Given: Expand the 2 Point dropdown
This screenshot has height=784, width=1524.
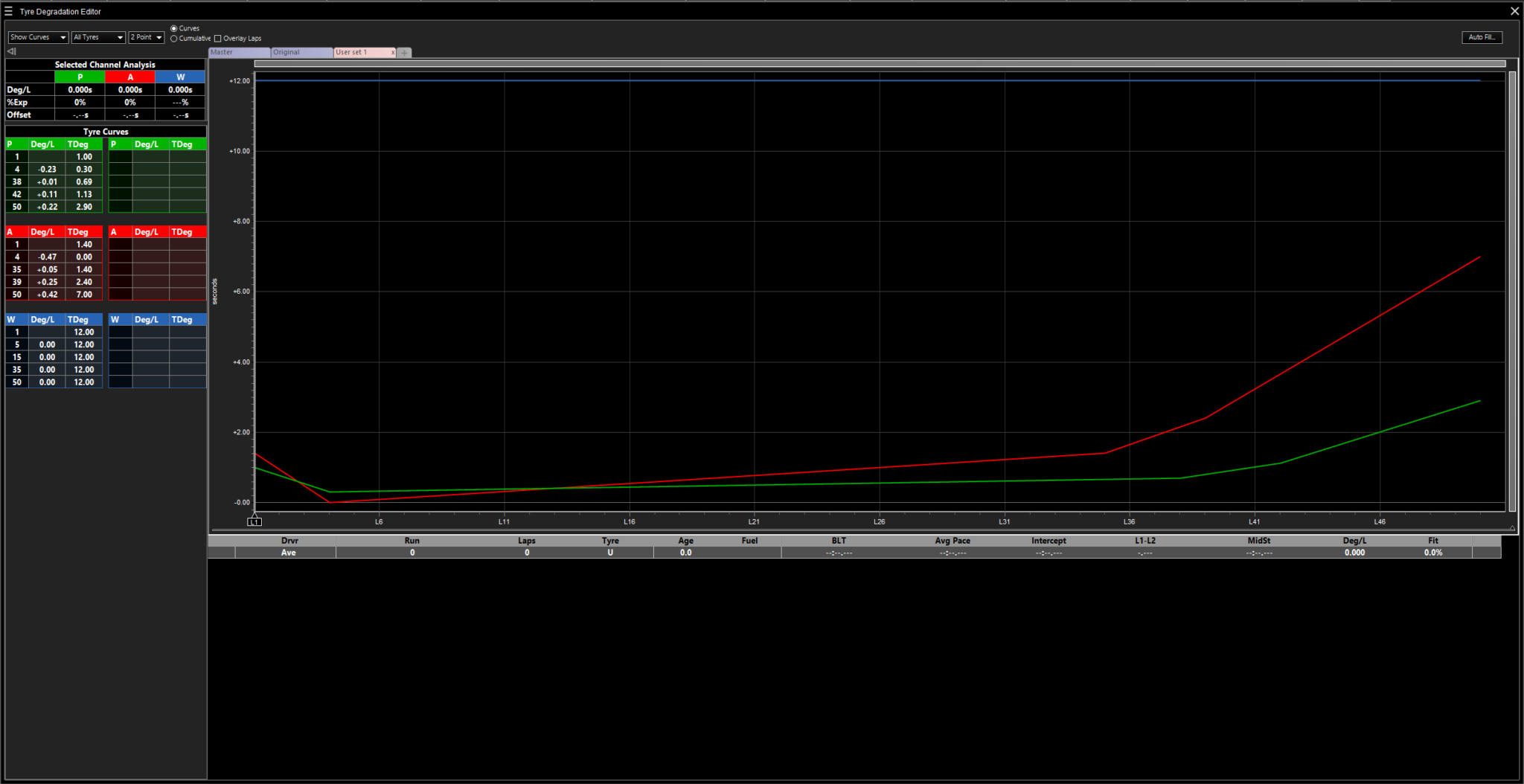Looking at the screenshot, I should 146,37.
